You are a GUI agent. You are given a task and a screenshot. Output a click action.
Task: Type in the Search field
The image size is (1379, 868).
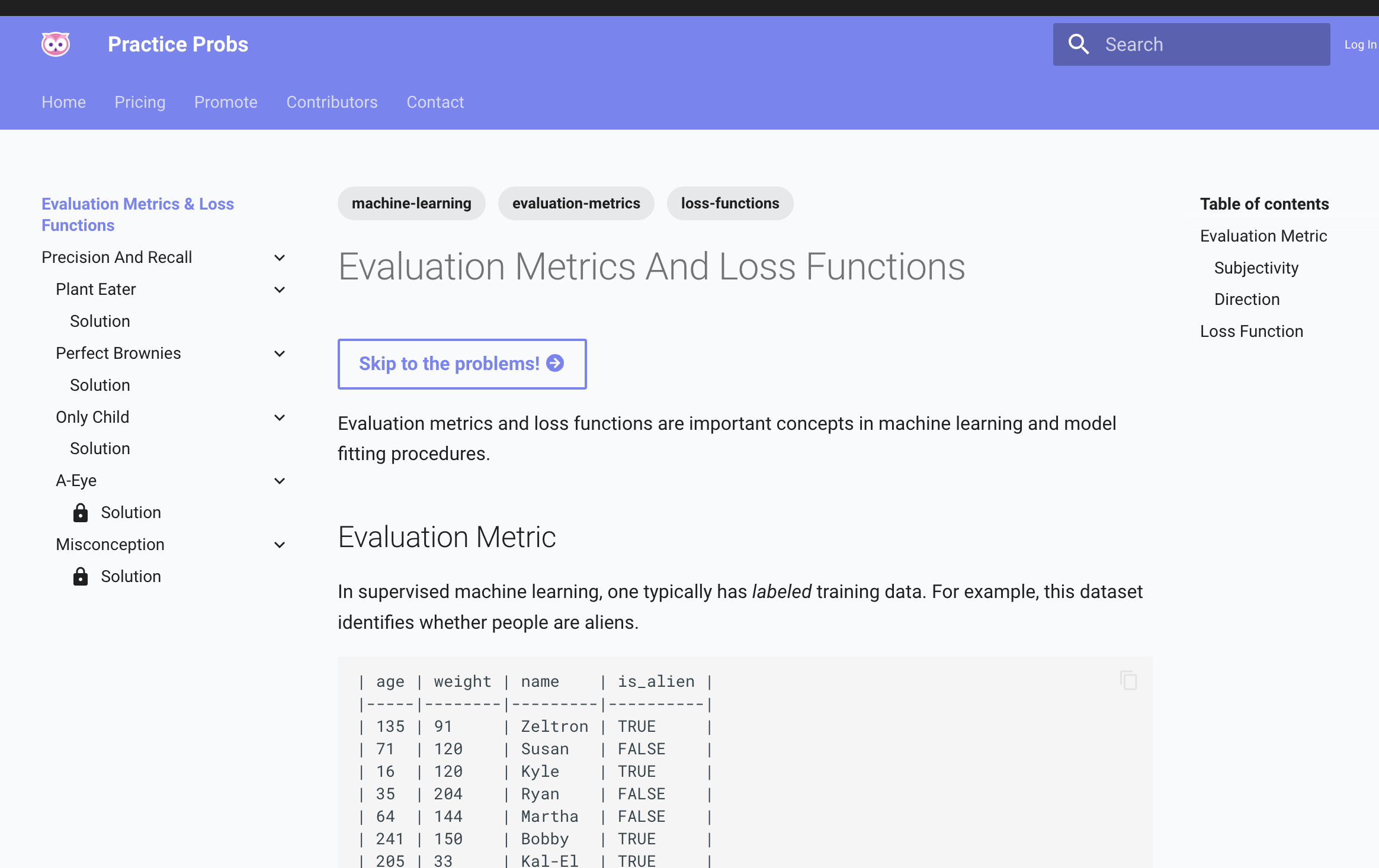pos(1208,44)
